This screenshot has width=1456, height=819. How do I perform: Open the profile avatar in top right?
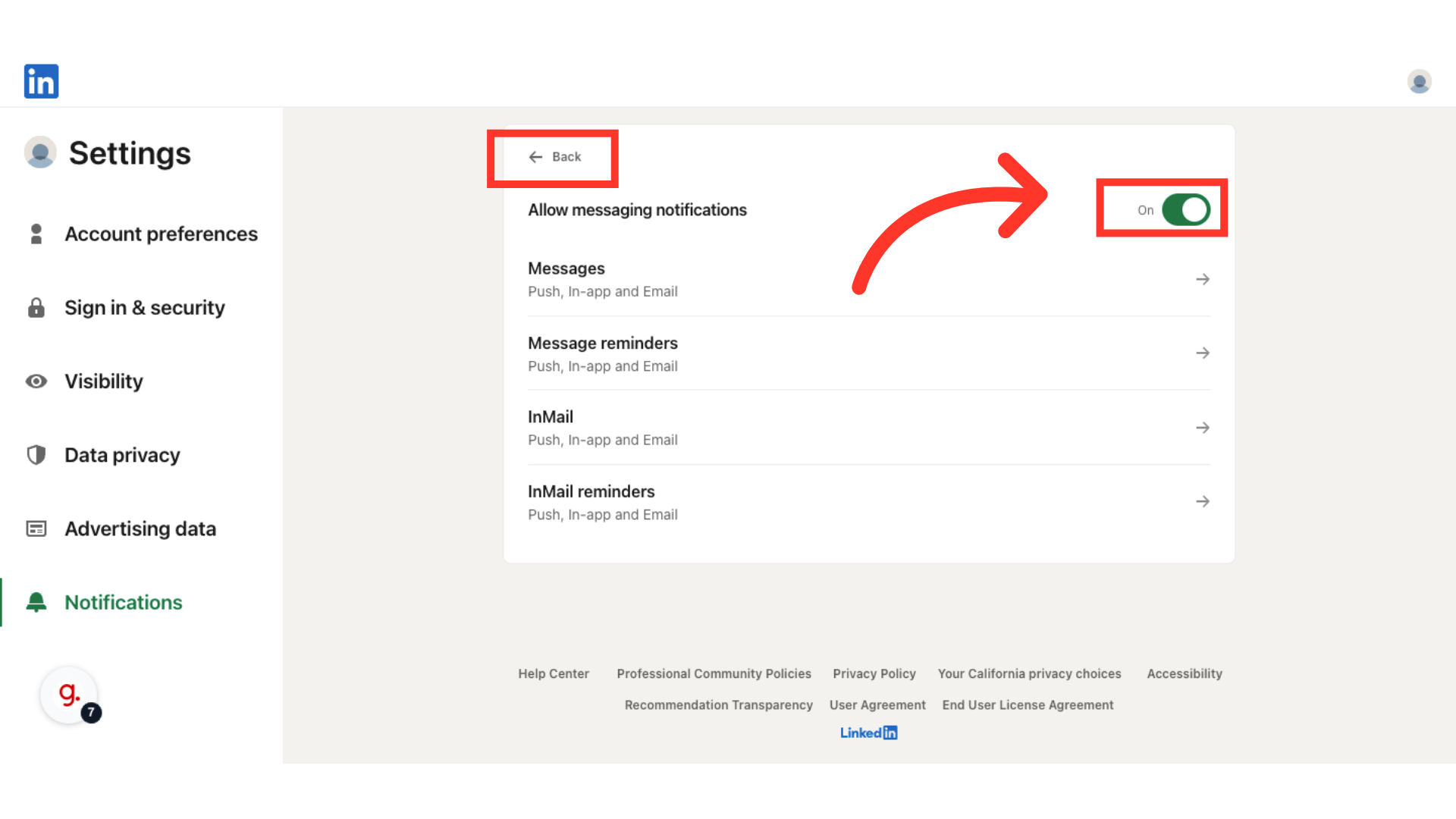point(1419,81)
